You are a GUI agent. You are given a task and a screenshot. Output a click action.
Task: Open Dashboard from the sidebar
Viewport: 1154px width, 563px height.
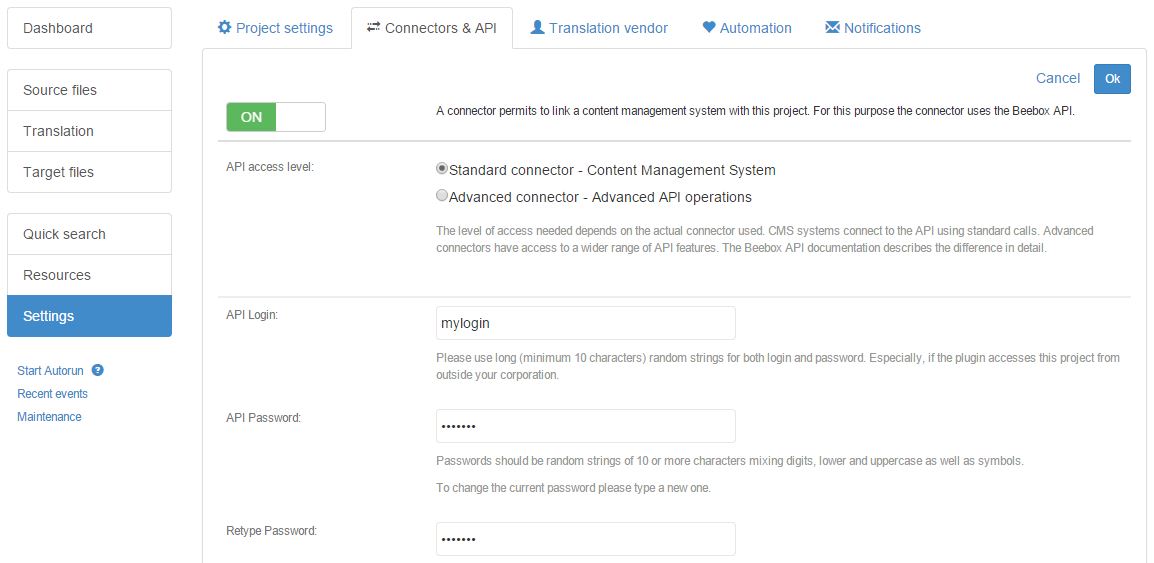click(89, 28)
